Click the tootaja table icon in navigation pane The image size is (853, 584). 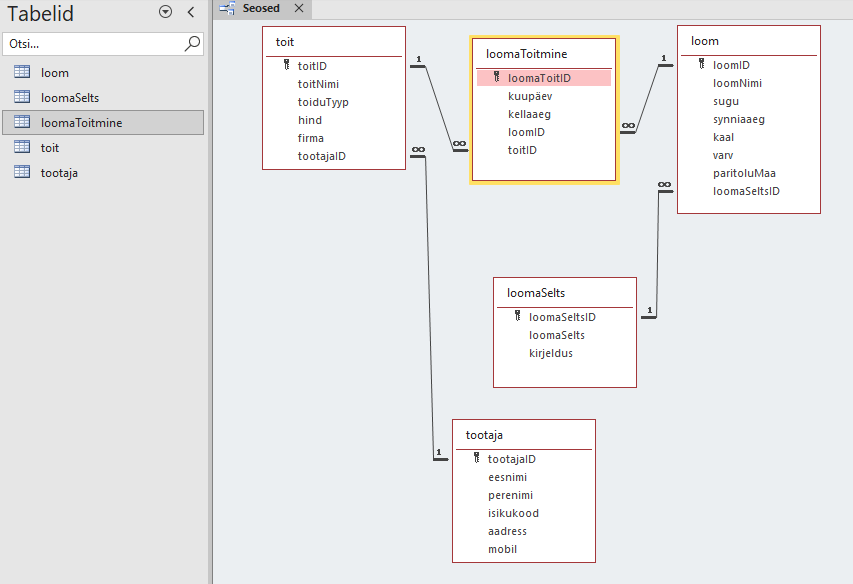pos(22,172)
